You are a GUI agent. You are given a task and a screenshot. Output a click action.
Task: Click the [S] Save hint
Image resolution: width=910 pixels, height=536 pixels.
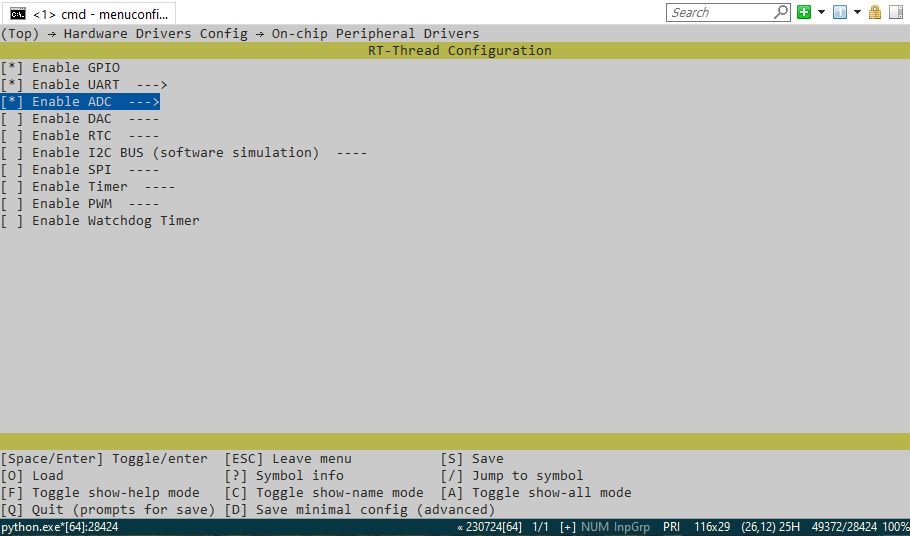[x=472, y=459]
